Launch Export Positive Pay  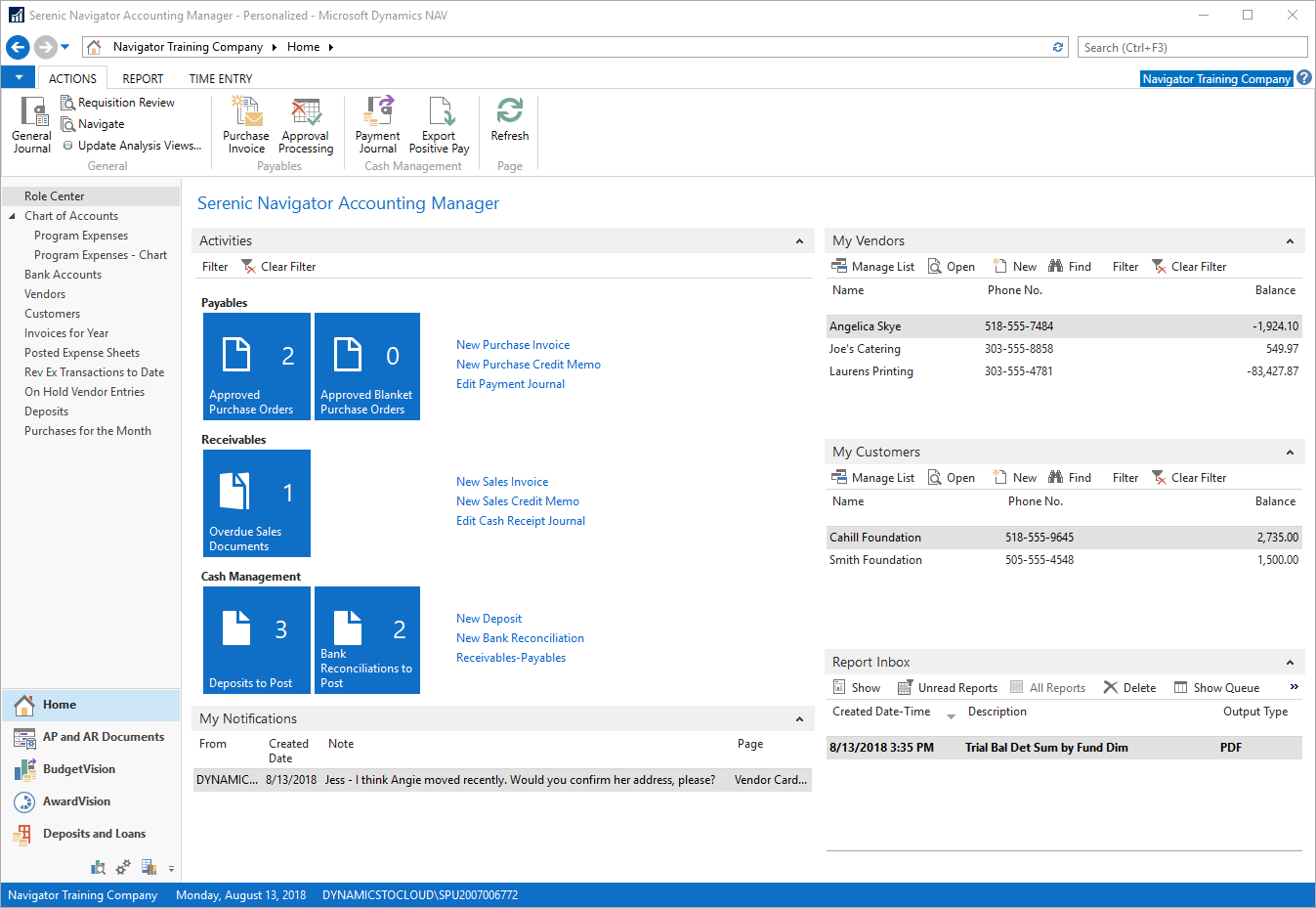coord(439,125)
